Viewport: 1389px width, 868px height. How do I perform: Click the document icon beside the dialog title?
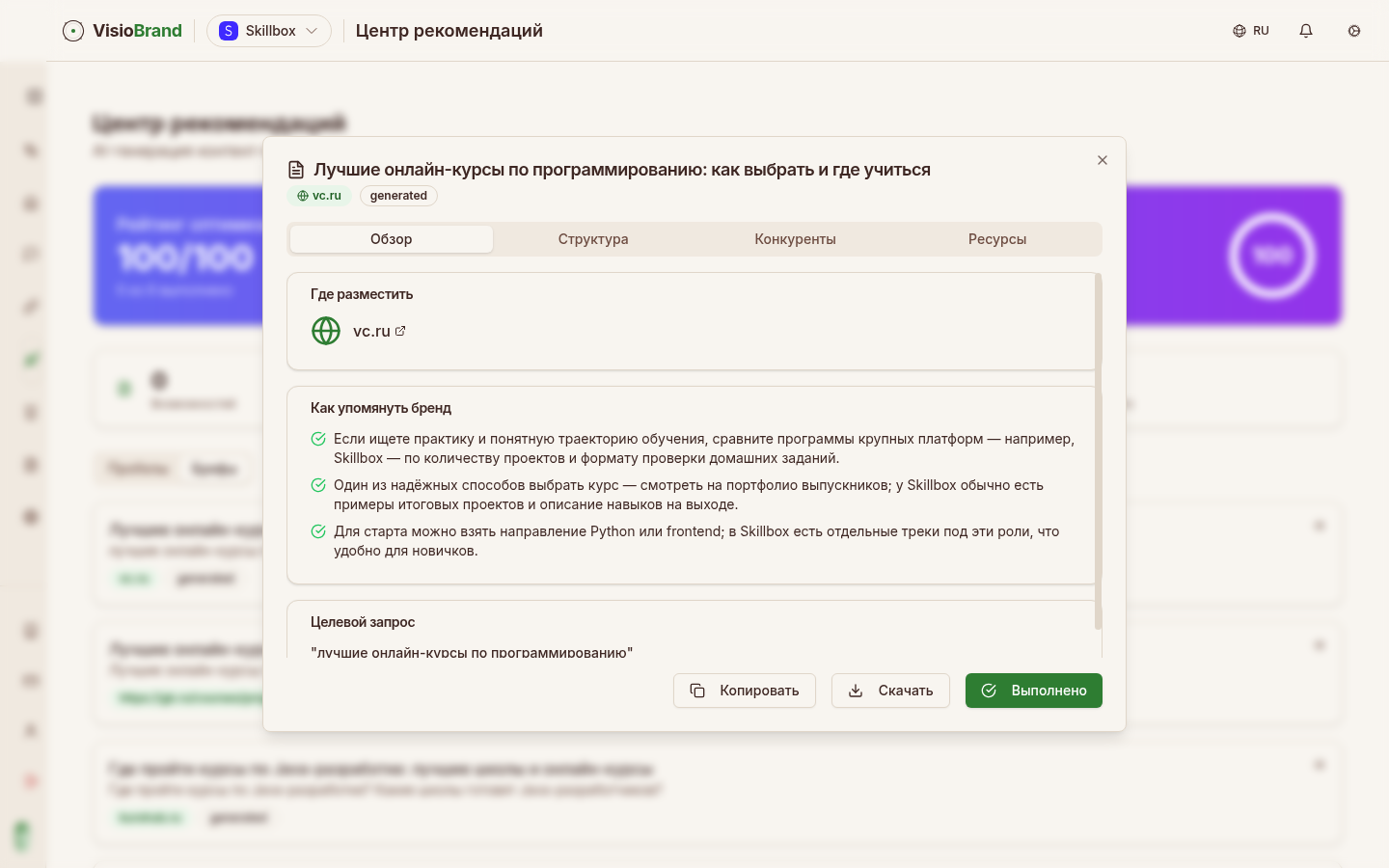pos(296,170)
